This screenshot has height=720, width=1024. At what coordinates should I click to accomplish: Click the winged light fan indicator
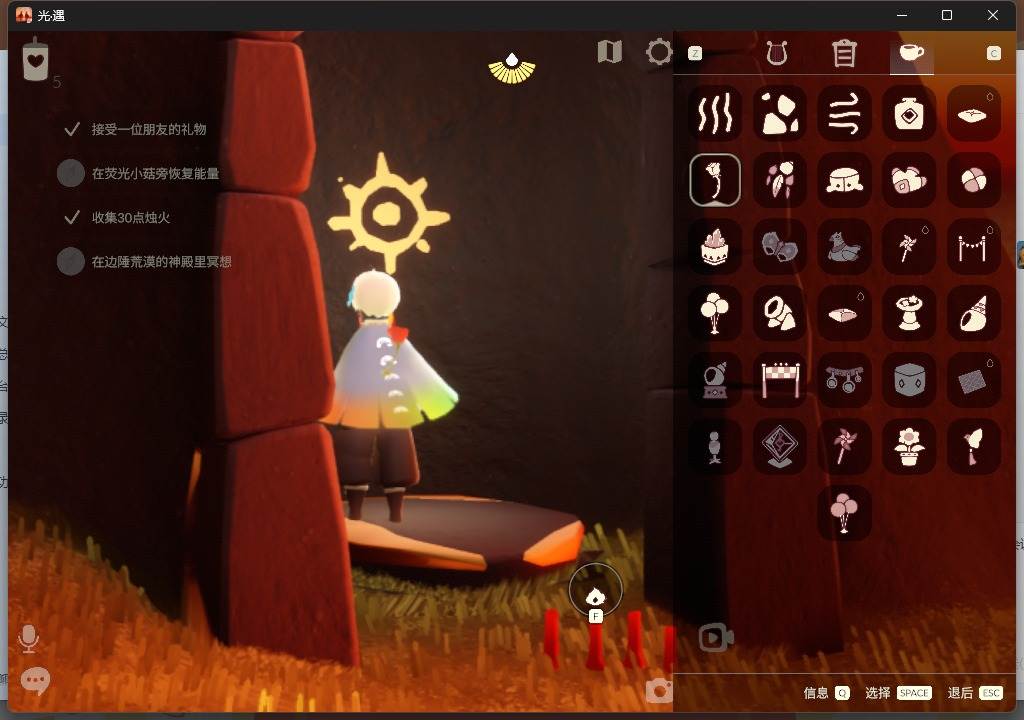pyautogui.click(x=512, y=69)
